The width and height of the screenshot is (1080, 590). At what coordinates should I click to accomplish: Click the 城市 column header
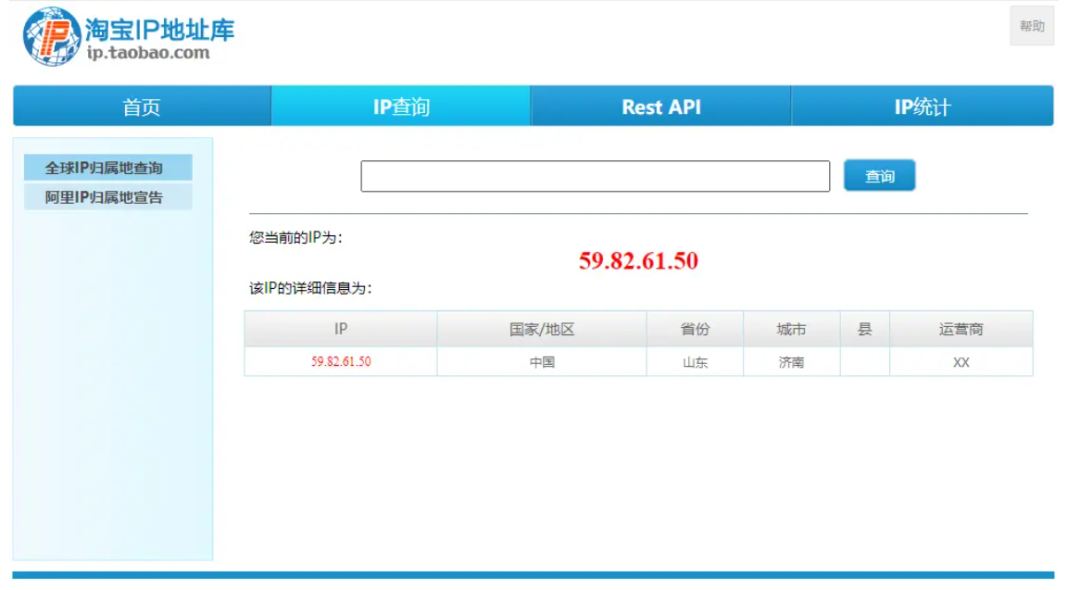coord(791,329)
